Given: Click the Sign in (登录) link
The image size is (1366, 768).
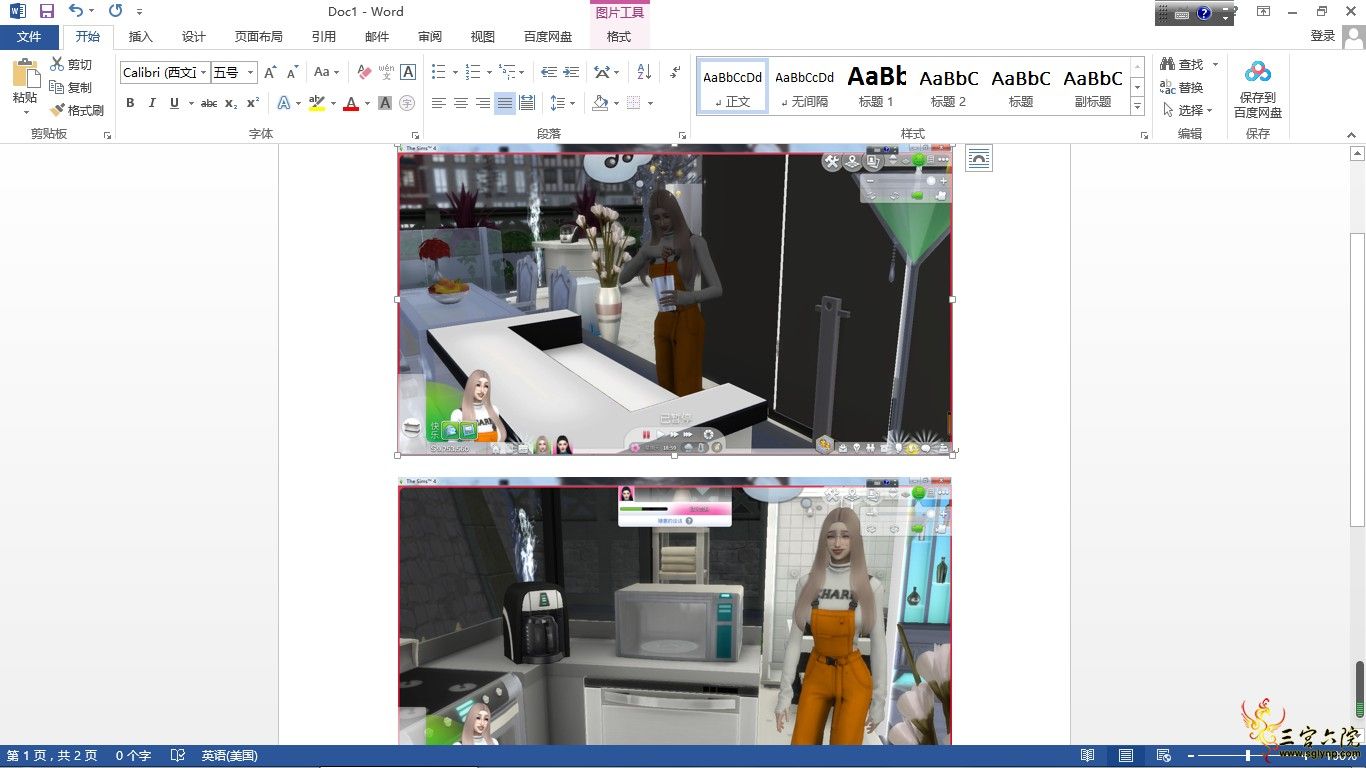Looking at the screenshot, I should (x=1323, y=36).
